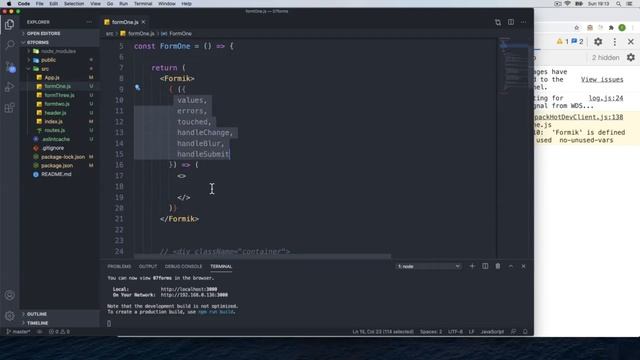This screenshot has width=640, height=360.
Task: Switch to the Output panel tab
Action: (x=148, y=266)
